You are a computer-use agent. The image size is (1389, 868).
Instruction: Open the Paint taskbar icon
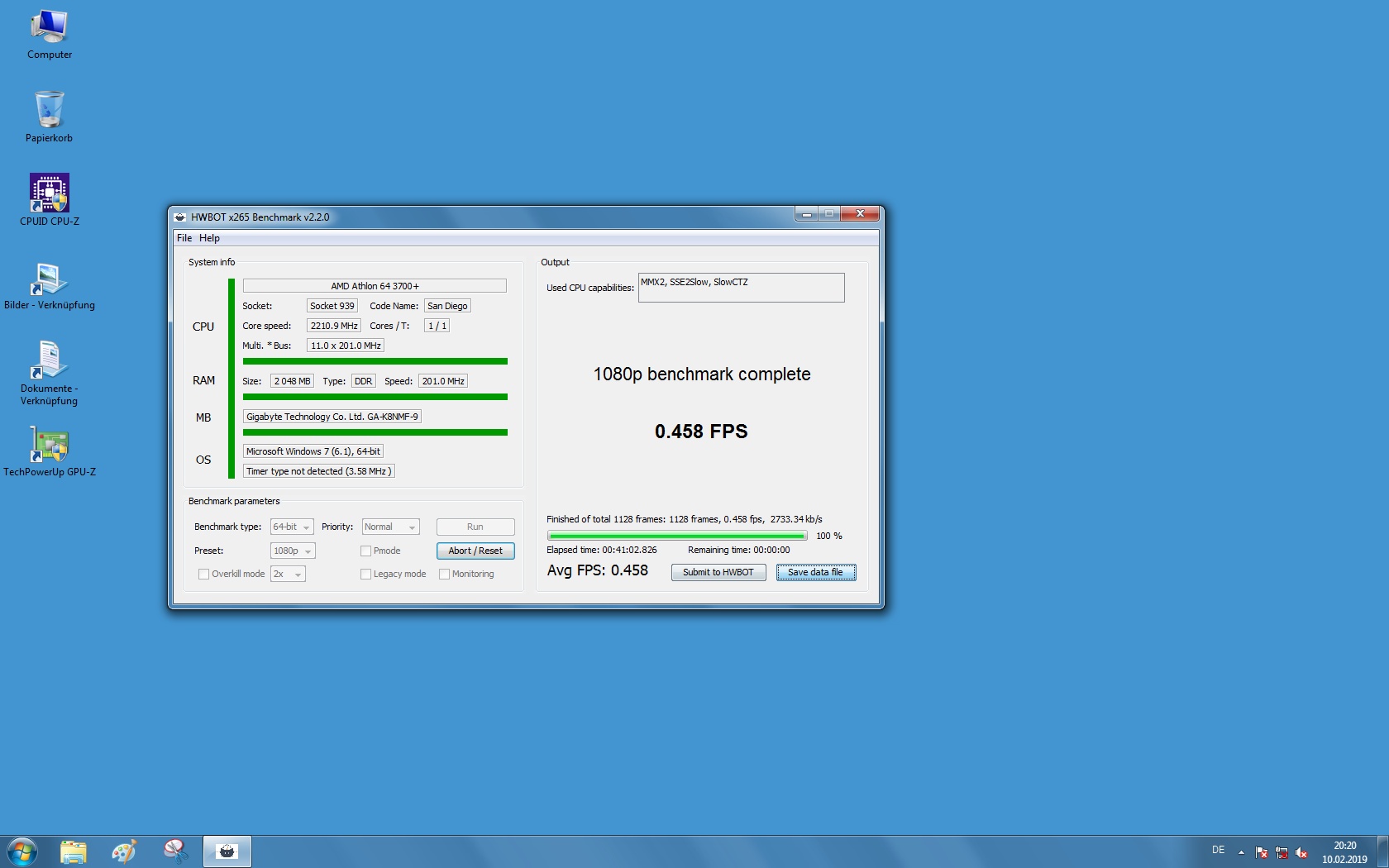[x=125, y=851]
